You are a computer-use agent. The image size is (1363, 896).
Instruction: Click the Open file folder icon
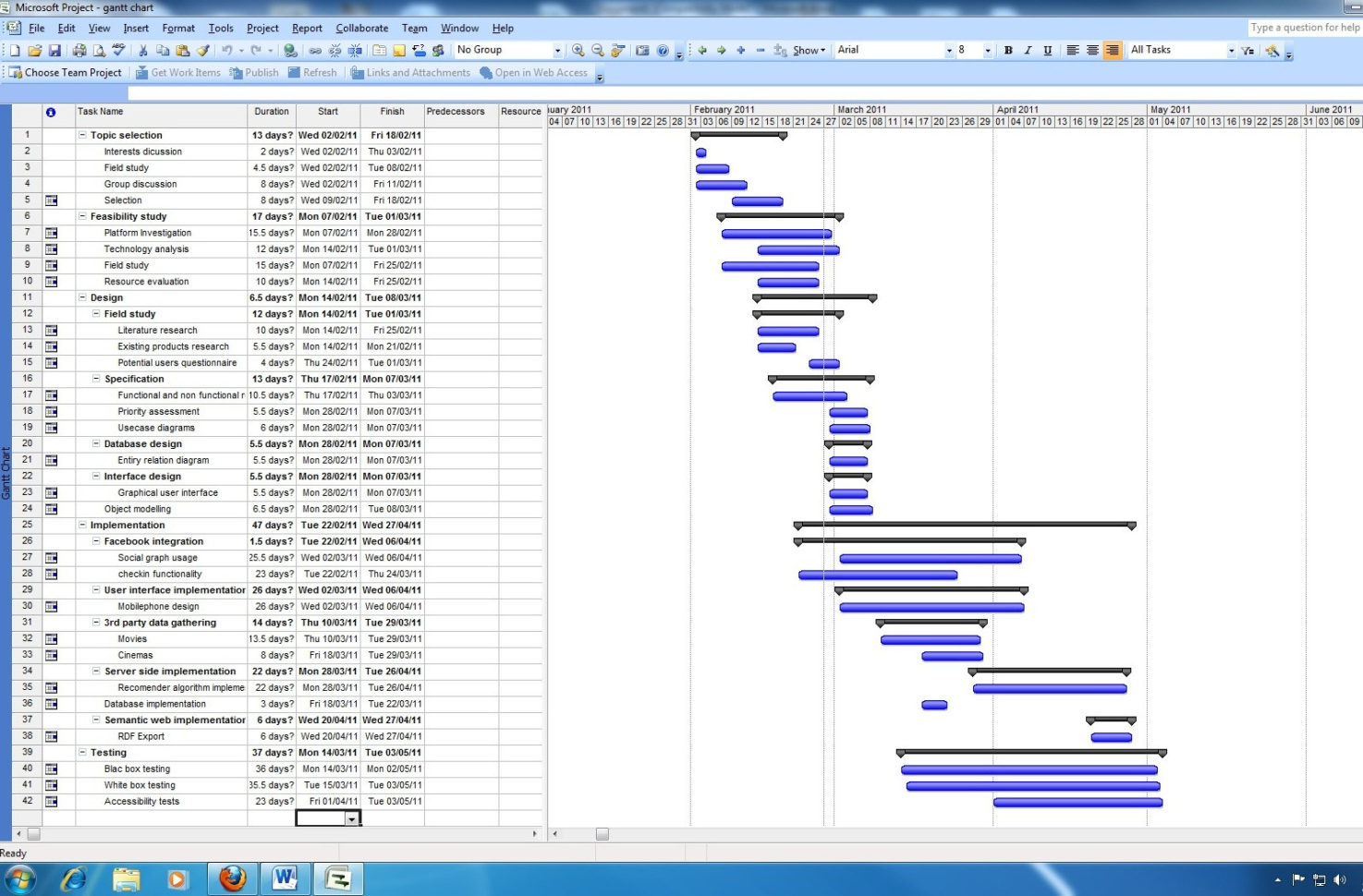[x=34, y=51]
